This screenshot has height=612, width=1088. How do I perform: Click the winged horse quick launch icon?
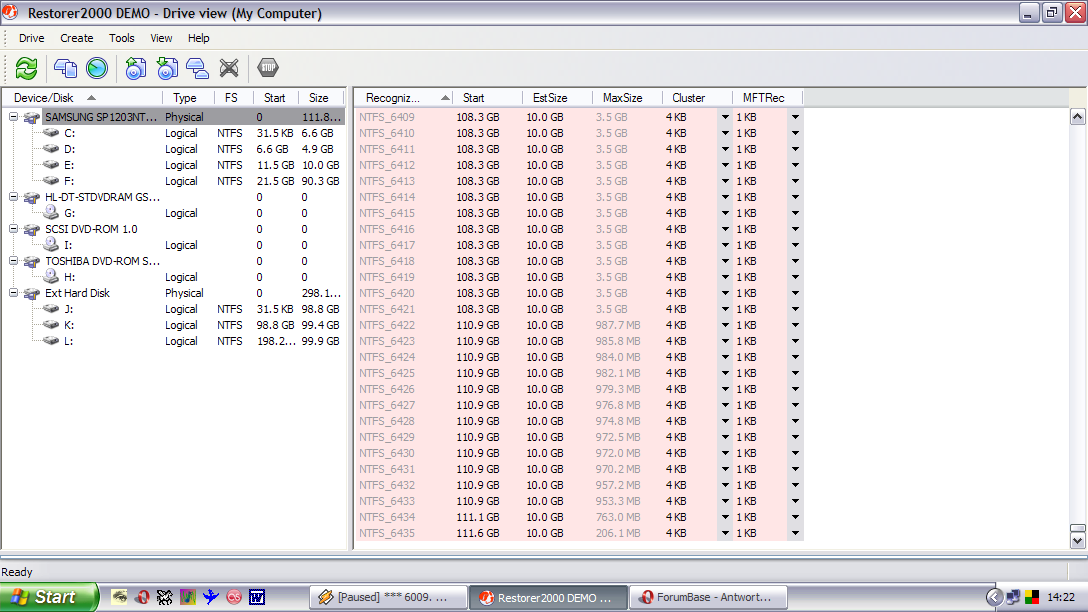tap(164, 597)
